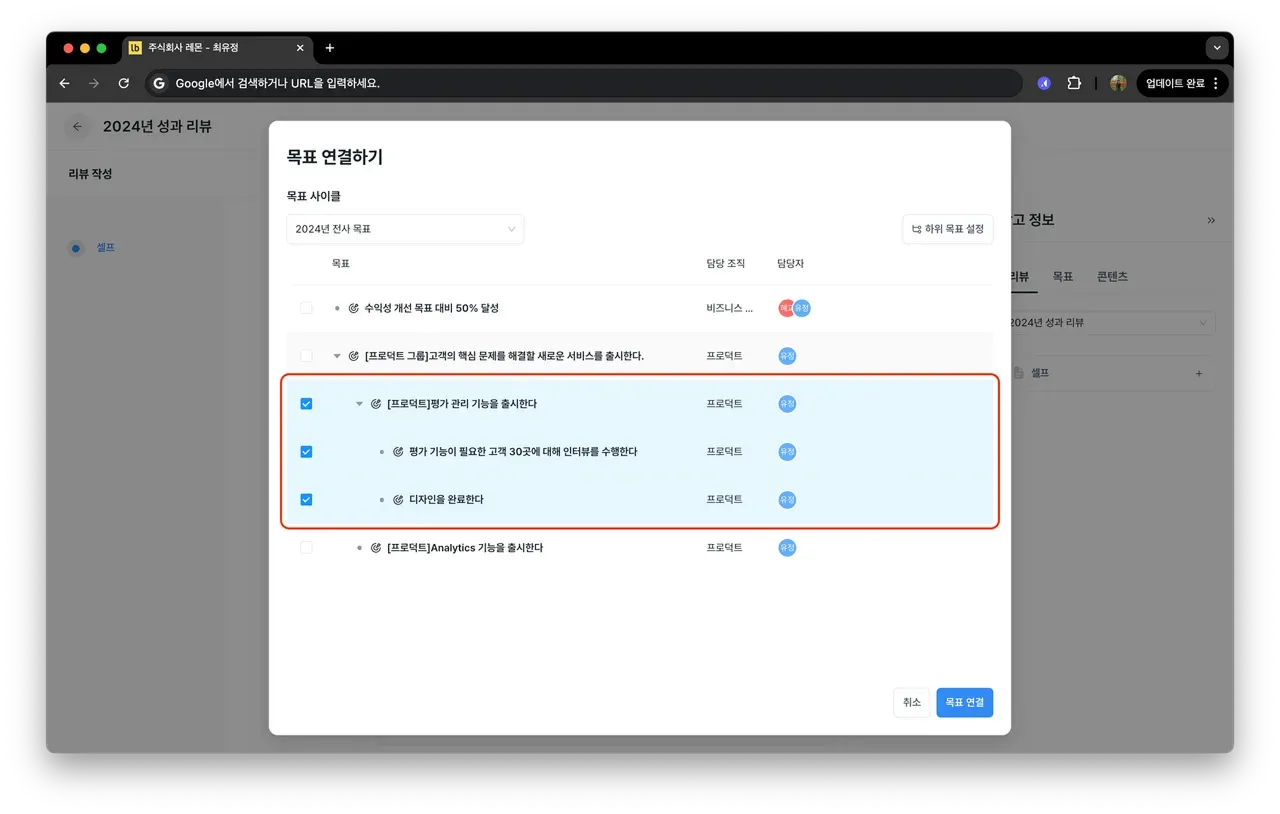The width and height of the screenshot is (1280, 814).
Task: Click the 담당자 column header
Action: click(790, 264)
